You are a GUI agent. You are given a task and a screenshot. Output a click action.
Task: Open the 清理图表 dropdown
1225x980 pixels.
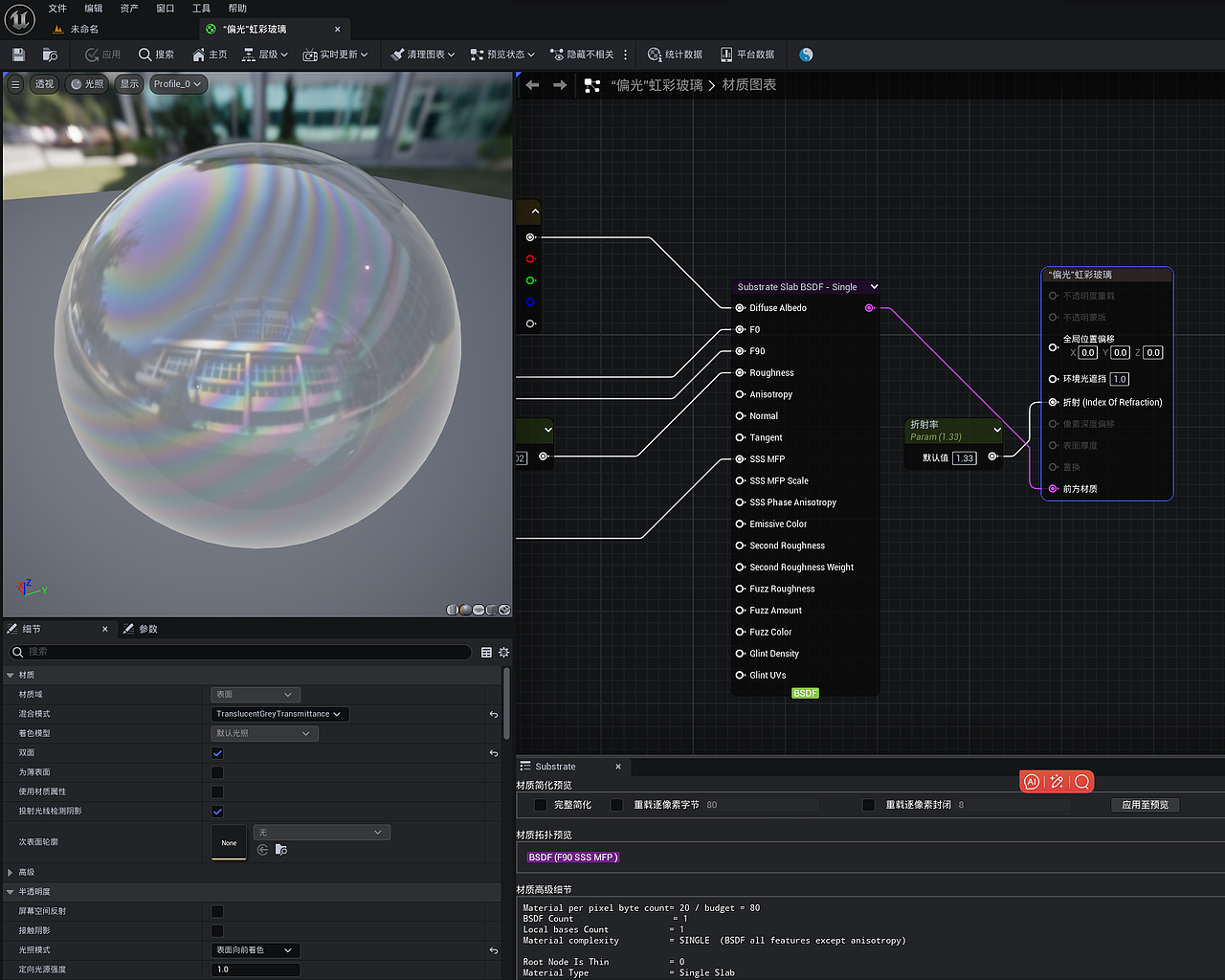(423, 55)
